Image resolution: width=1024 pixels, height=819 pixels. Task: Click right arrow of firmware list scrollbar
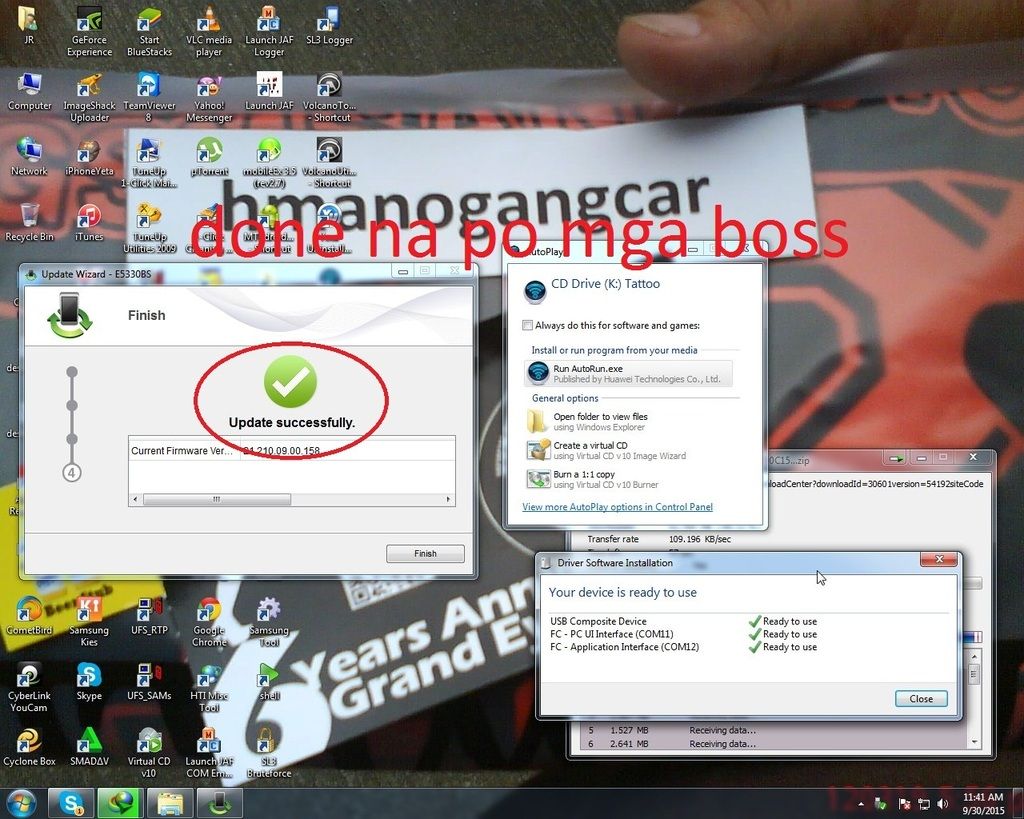point(449,499)
